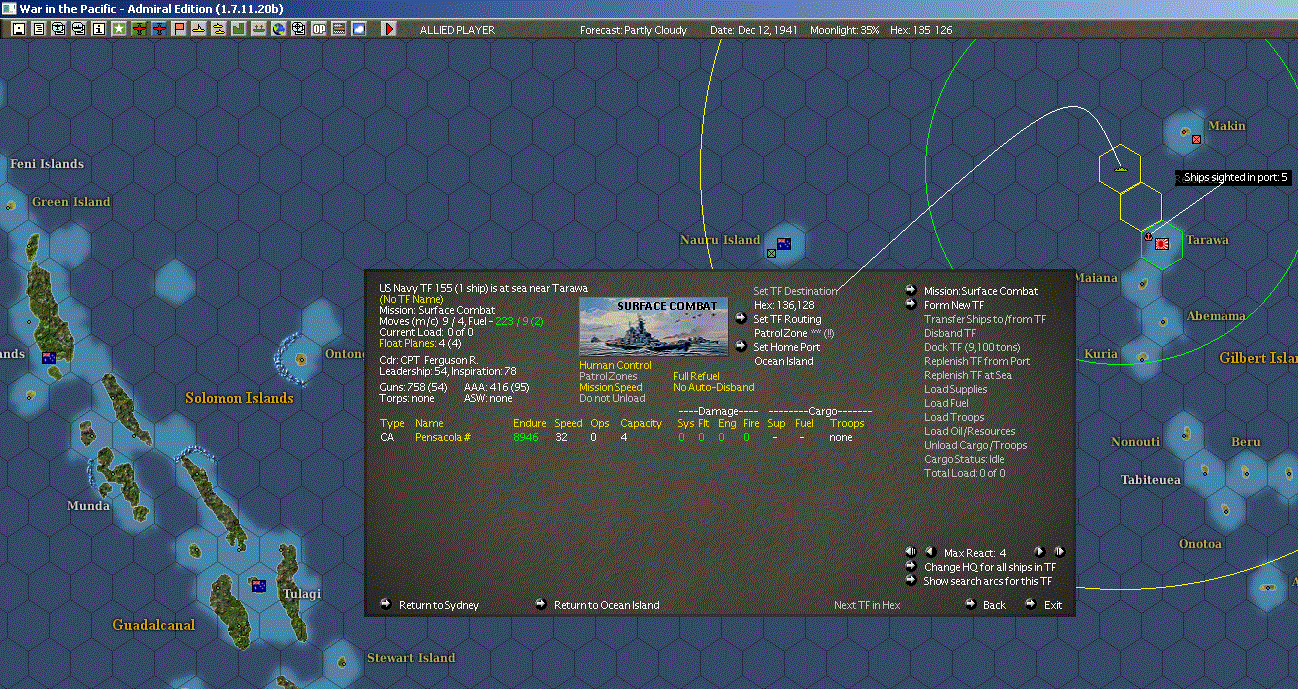Open Change HQ for all ships in TF
The width and height of the screenshot is (1298, 689).
click(990, 567)
